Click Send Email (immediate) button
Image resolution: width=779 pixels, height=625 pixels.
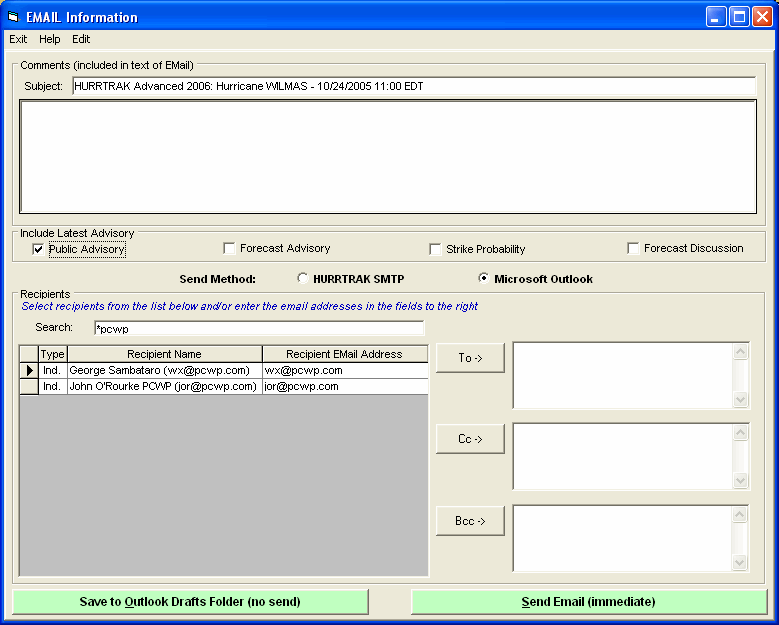(588, 602)
